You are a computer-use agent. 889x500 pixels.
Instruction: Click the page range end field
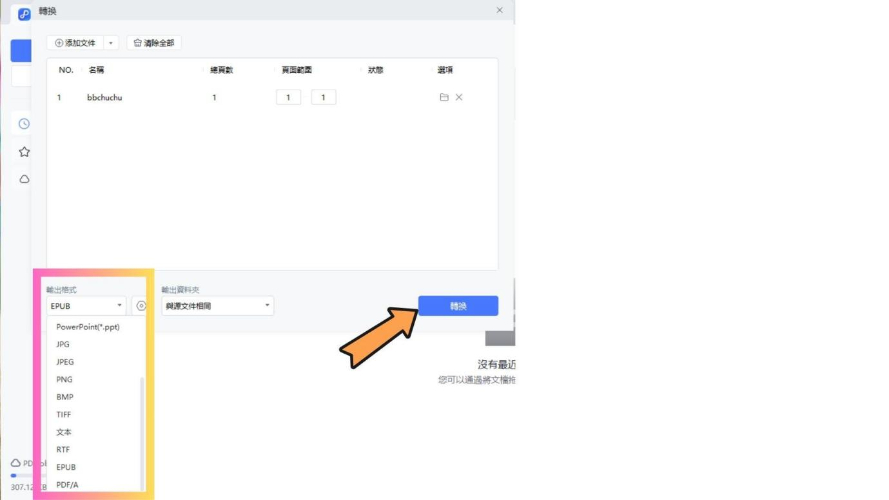(323, 98)
